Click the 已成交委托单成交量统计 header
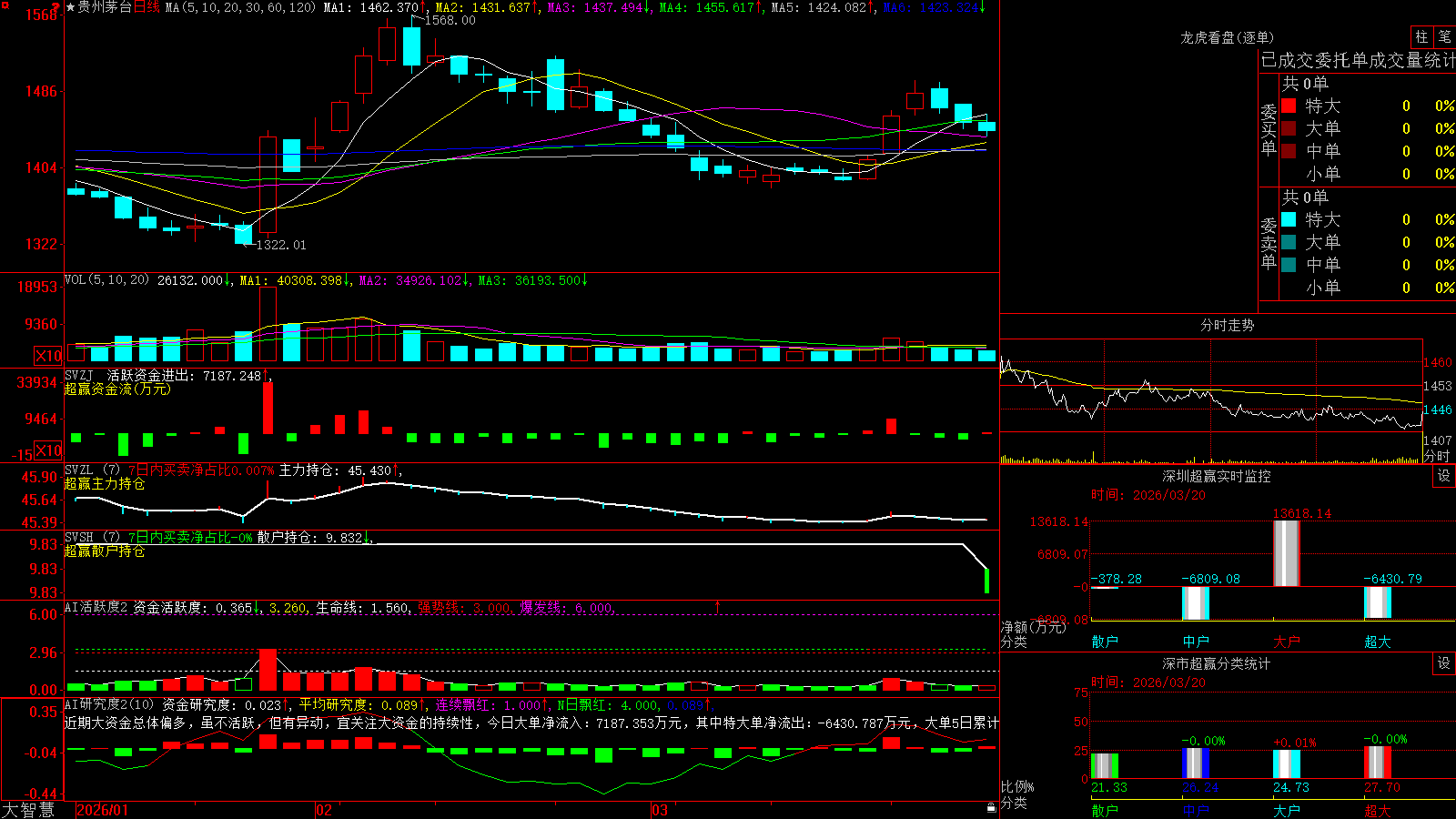Screen dimensions: 1456x819 pyautogui.click(x=1359, y=60)
